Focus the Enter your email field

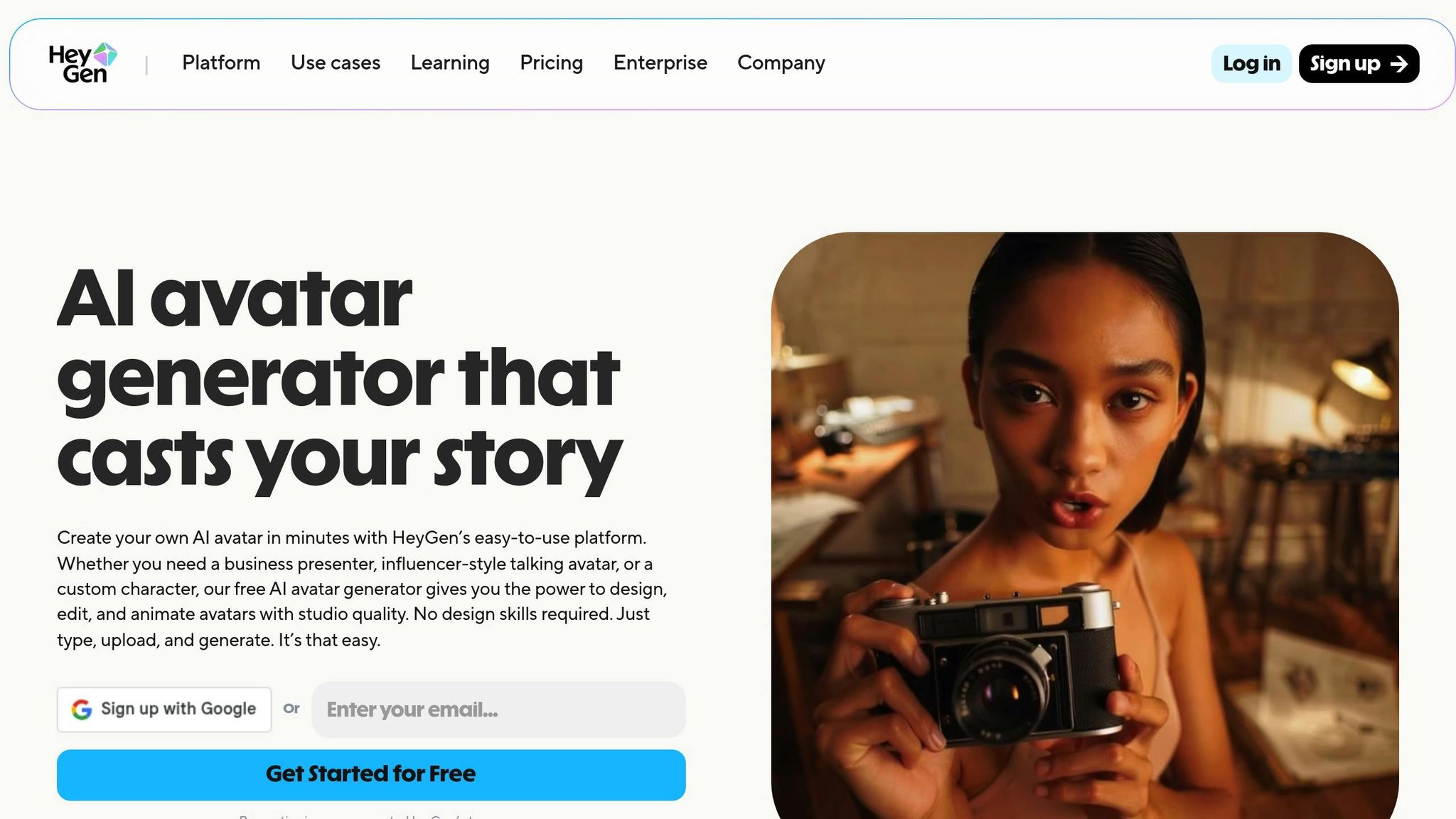click(498, 710)
